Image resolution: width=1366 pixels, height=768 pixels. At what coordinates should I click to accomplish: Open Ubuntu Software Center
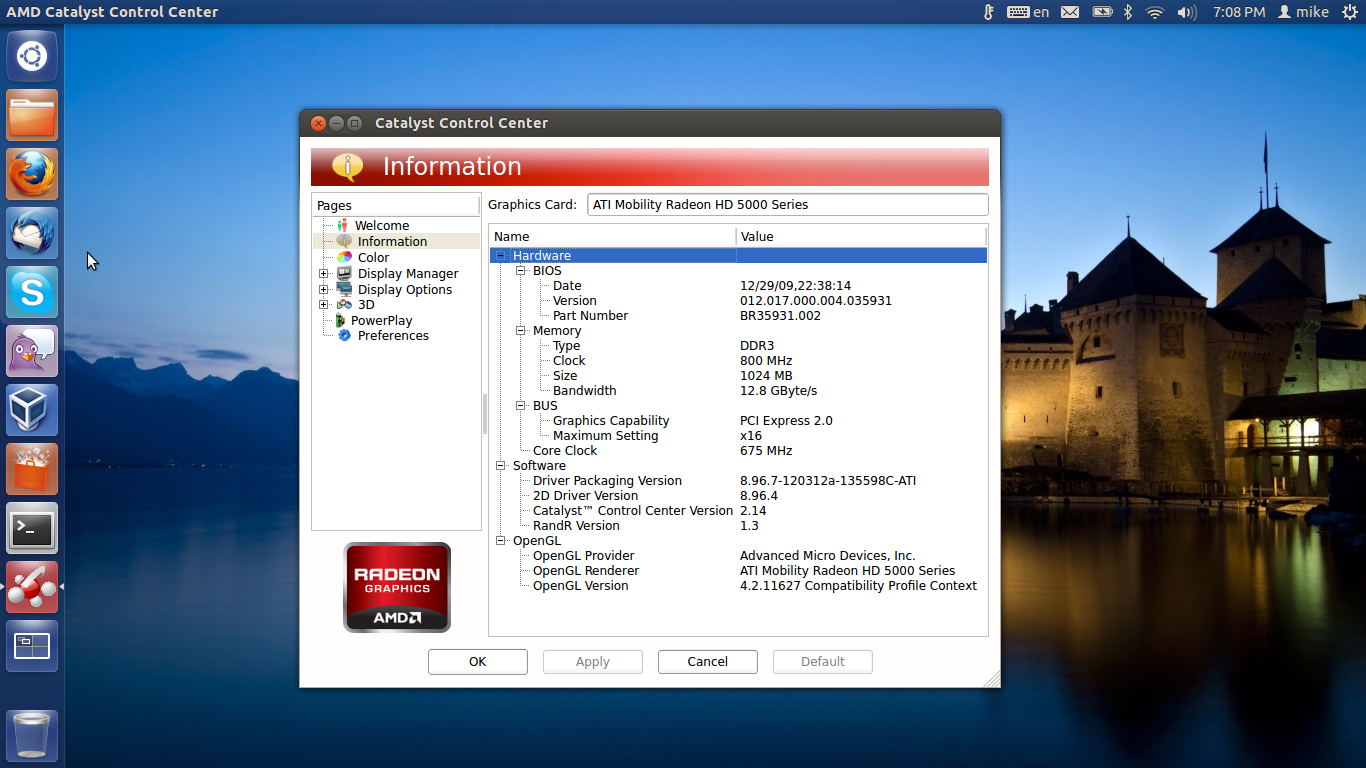point(32,469)
